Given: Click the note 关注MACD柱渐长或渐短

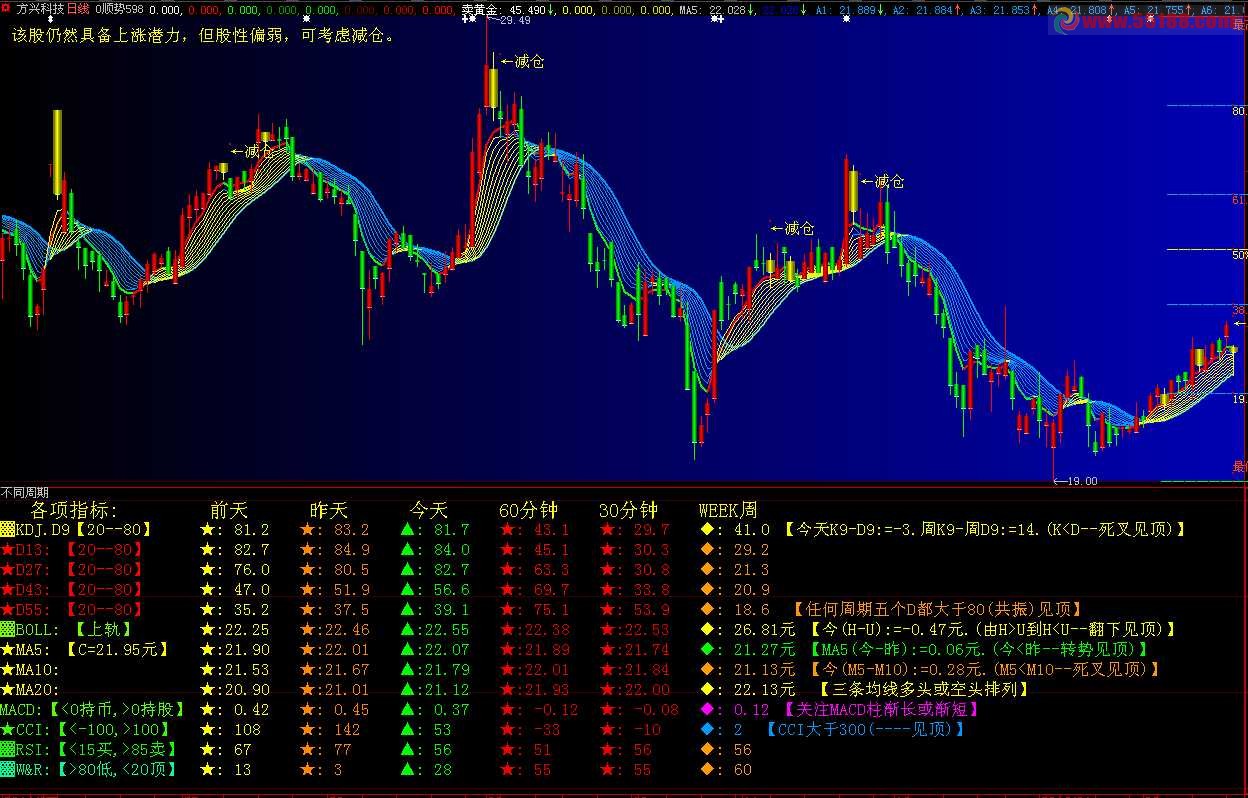Looking at the screenshot, I should [x=881, y=710].
